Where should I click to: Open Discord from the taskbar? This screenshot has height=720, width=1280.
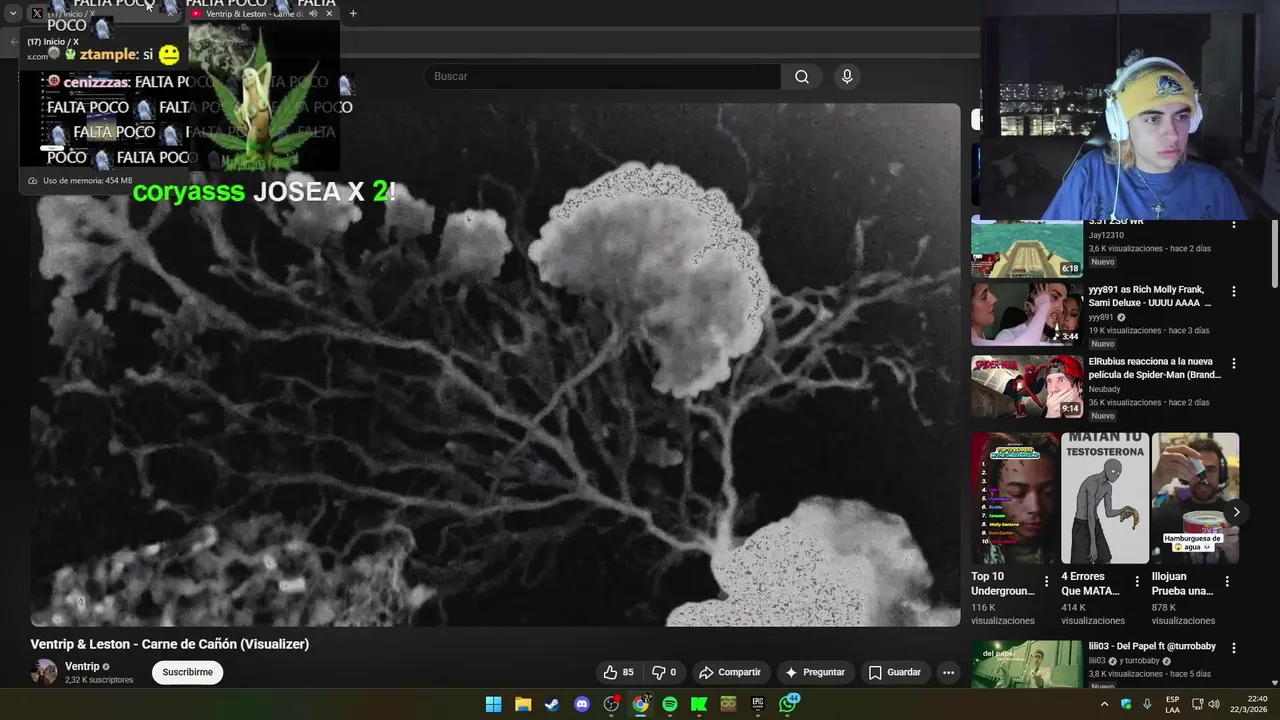[x=582, y=704]
